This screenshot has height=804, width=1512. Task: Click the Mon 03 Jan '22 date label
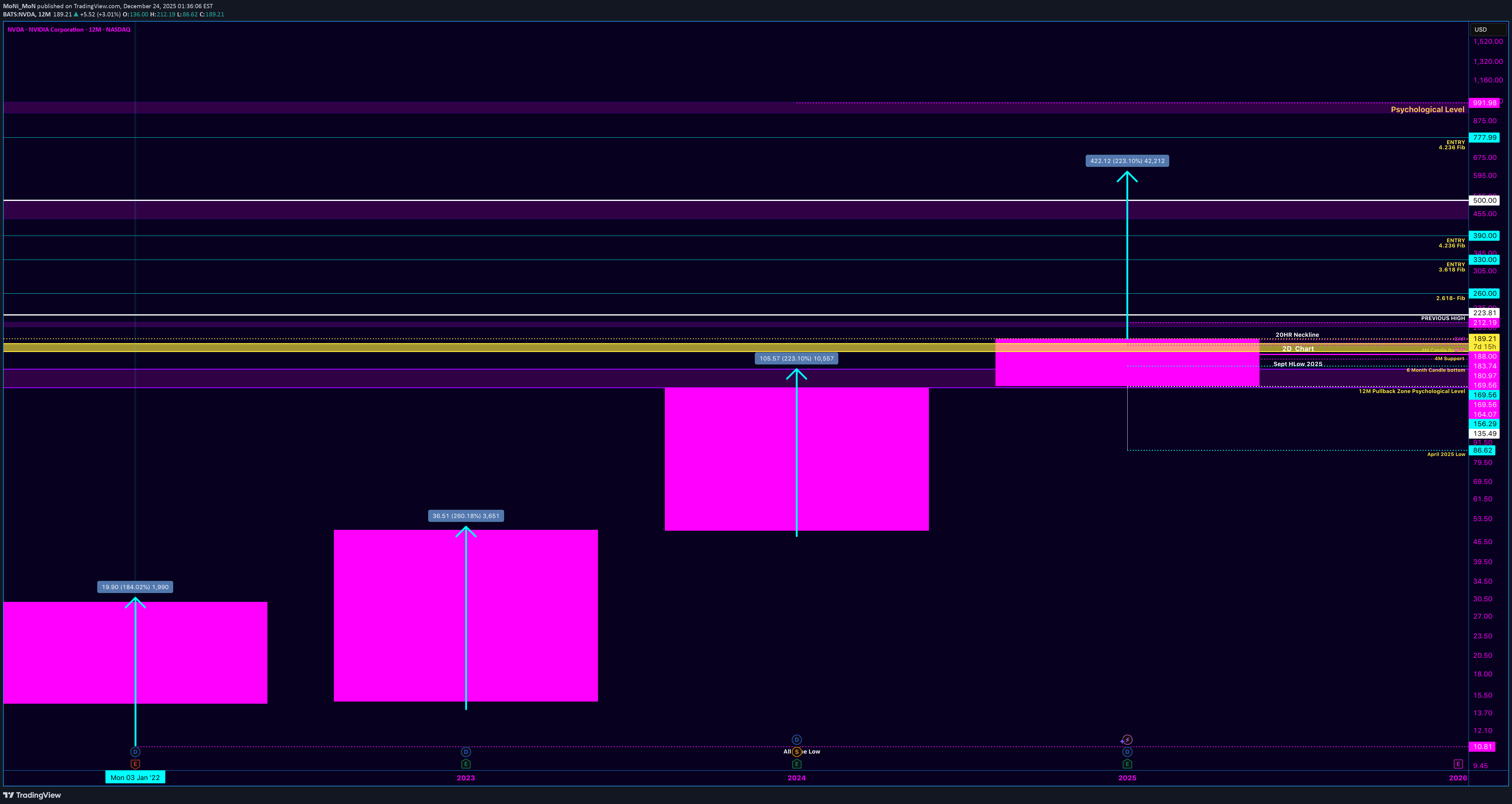coord(135,778)
